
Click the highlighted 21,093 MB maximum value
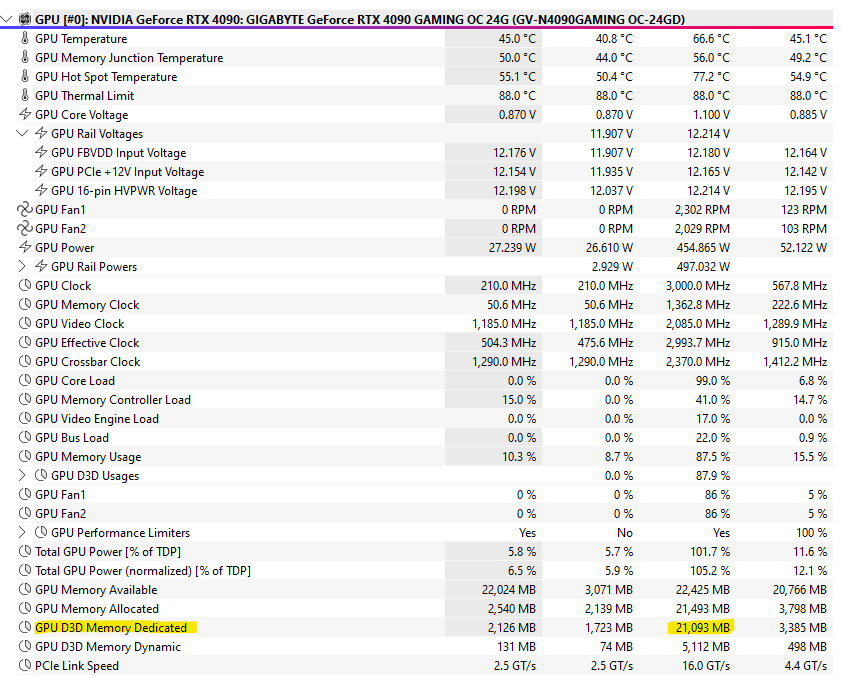[x=698, y=628]
